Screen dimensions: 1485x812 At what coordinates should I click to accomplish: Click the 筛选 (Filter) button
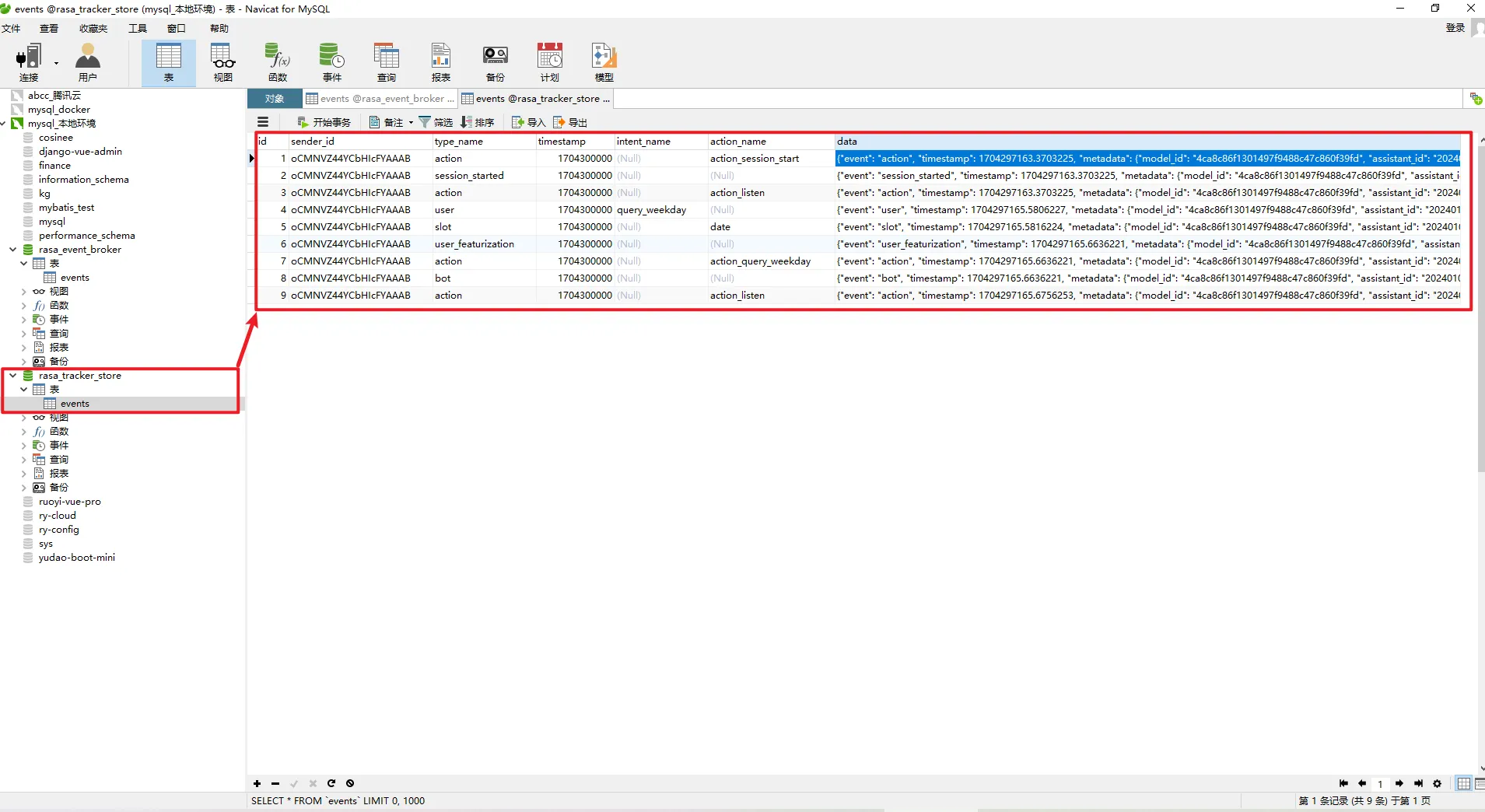click(436, 122)
